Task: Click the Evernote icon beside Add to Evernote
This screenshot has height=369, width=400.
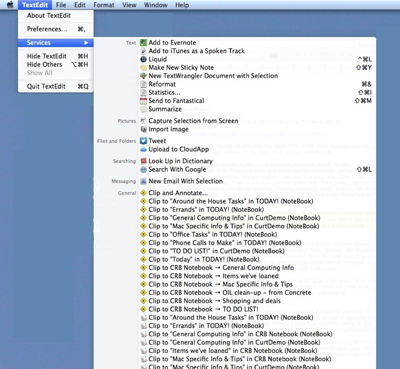Action: (x=143, y=42)
